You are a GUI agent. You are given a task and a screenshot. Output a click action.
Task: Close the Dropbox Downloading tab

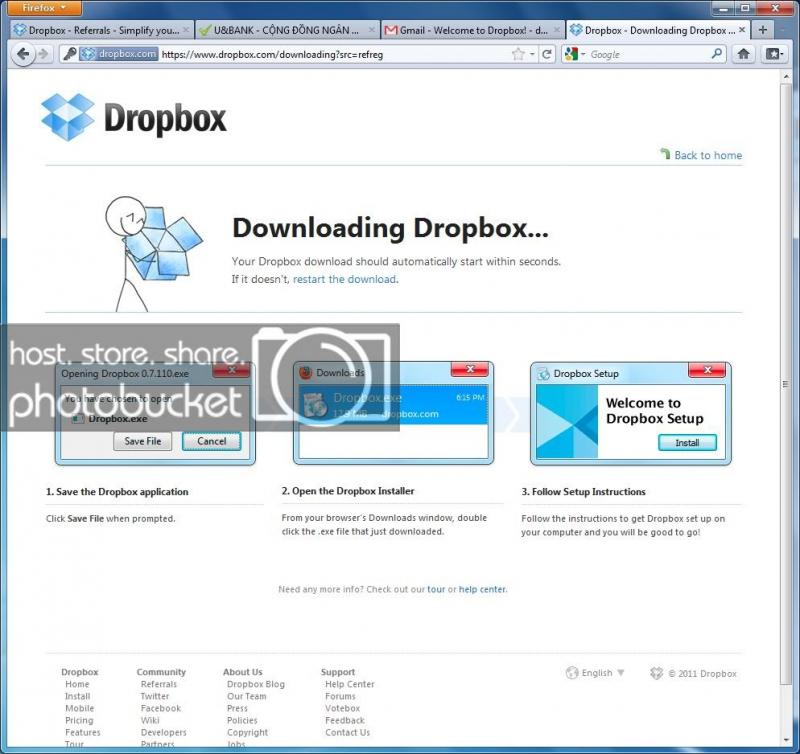(742, 30)
